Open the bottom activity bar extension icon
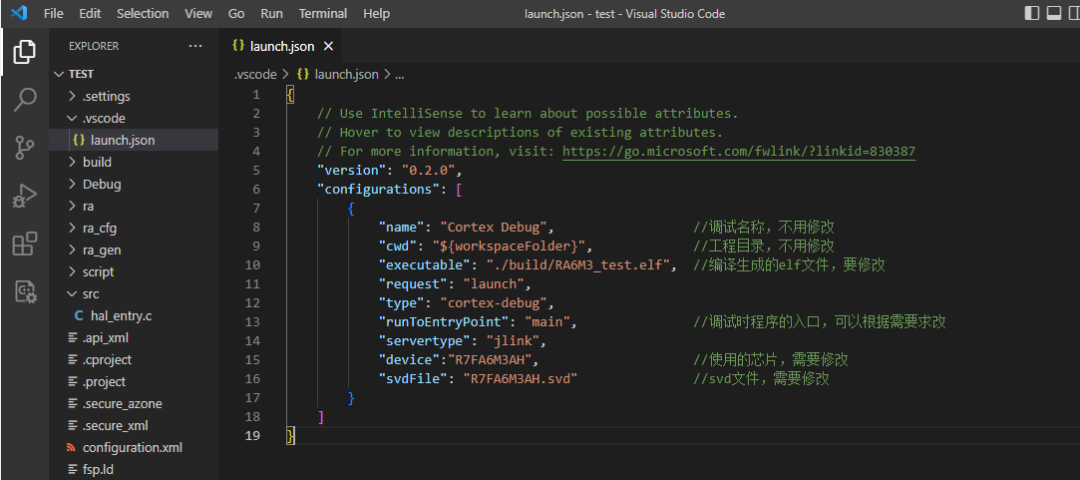Screen dimensions: 1080x480 tap(24, 292)
